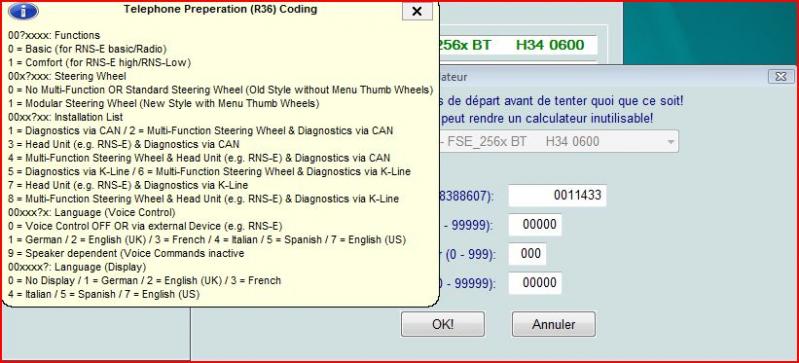
Task: Click the '1 = Modular Steering Wheel' line
Action: (164, 103)
